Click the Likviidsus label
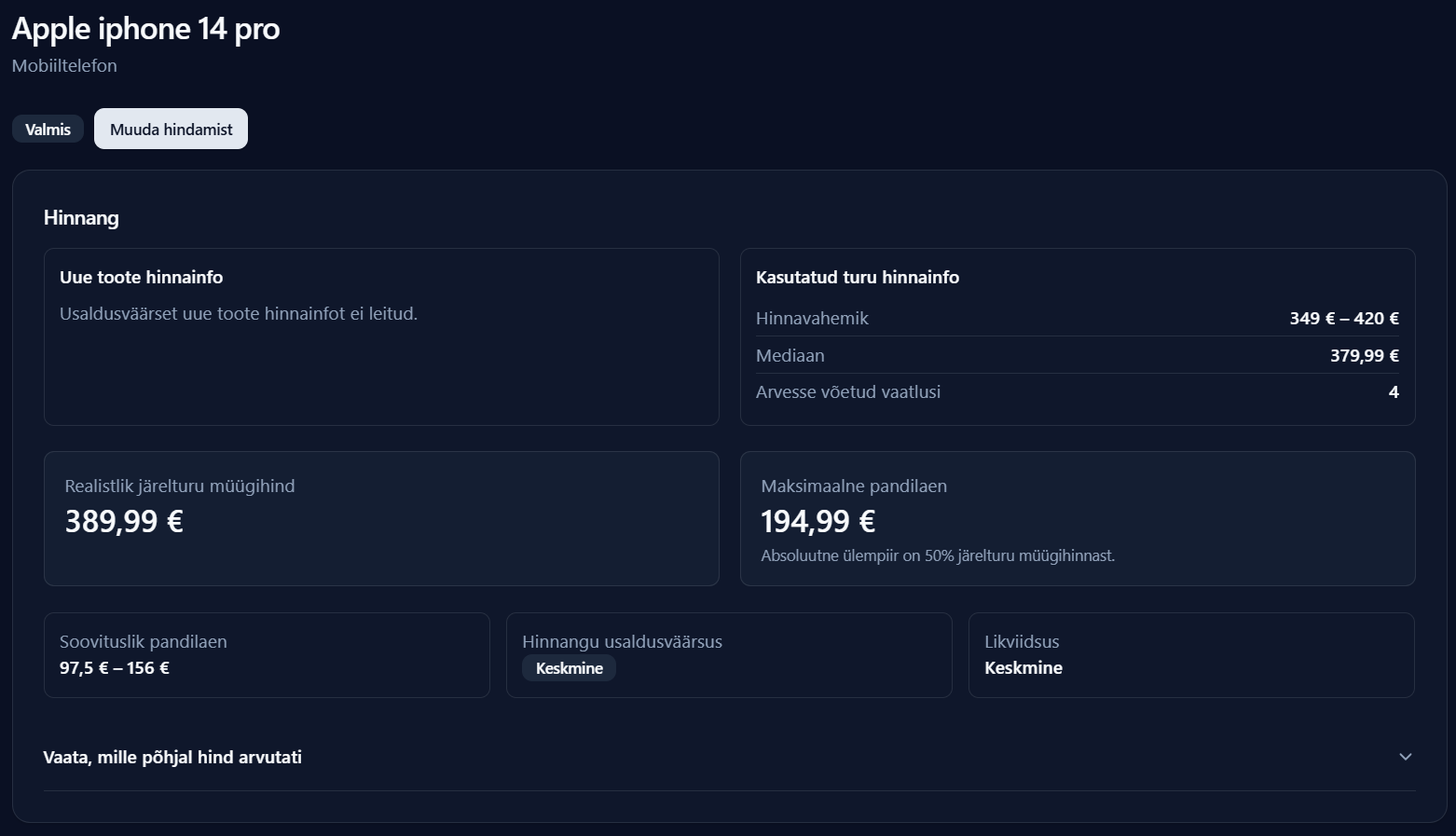This screenshot has height=836, width=1456. pos(1022,642)
